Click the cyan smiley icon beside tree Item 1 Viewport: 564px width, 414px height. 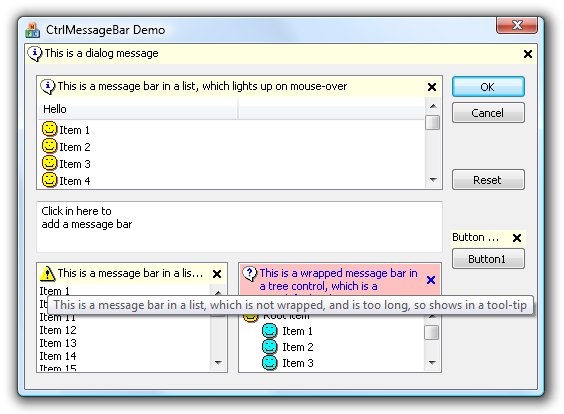pos(269,331)
